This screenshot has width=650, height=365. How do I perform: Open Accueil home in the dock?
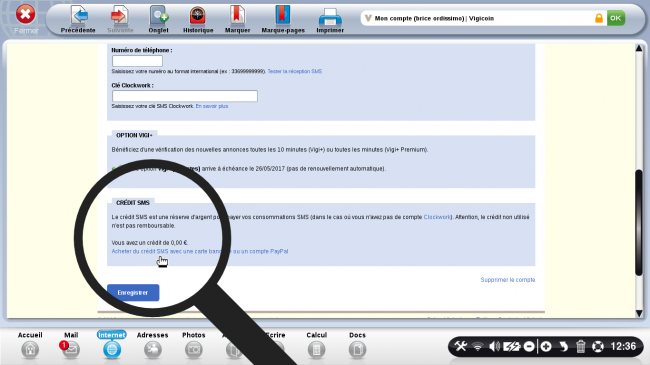click(30, 350)
